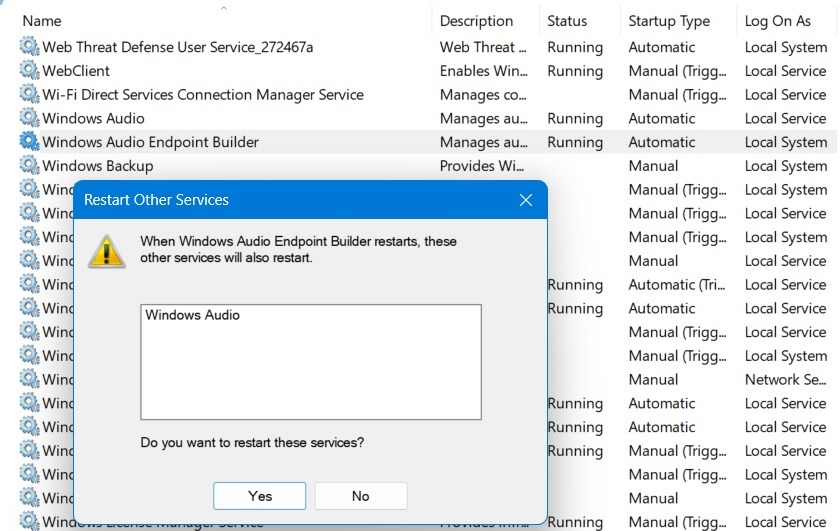The height and width of the screenshot is (531, 840).
Task: Click 'Manual (Trigg...' startup type of Wi-Fi Direct
Action: 677,95
